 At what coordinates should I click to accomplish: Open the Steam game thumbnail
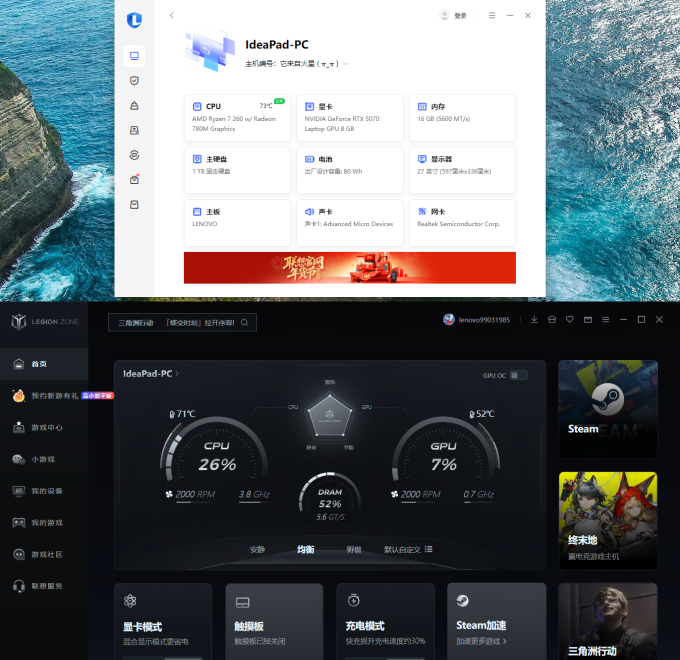pyautogui.click(x=608, y=409)
